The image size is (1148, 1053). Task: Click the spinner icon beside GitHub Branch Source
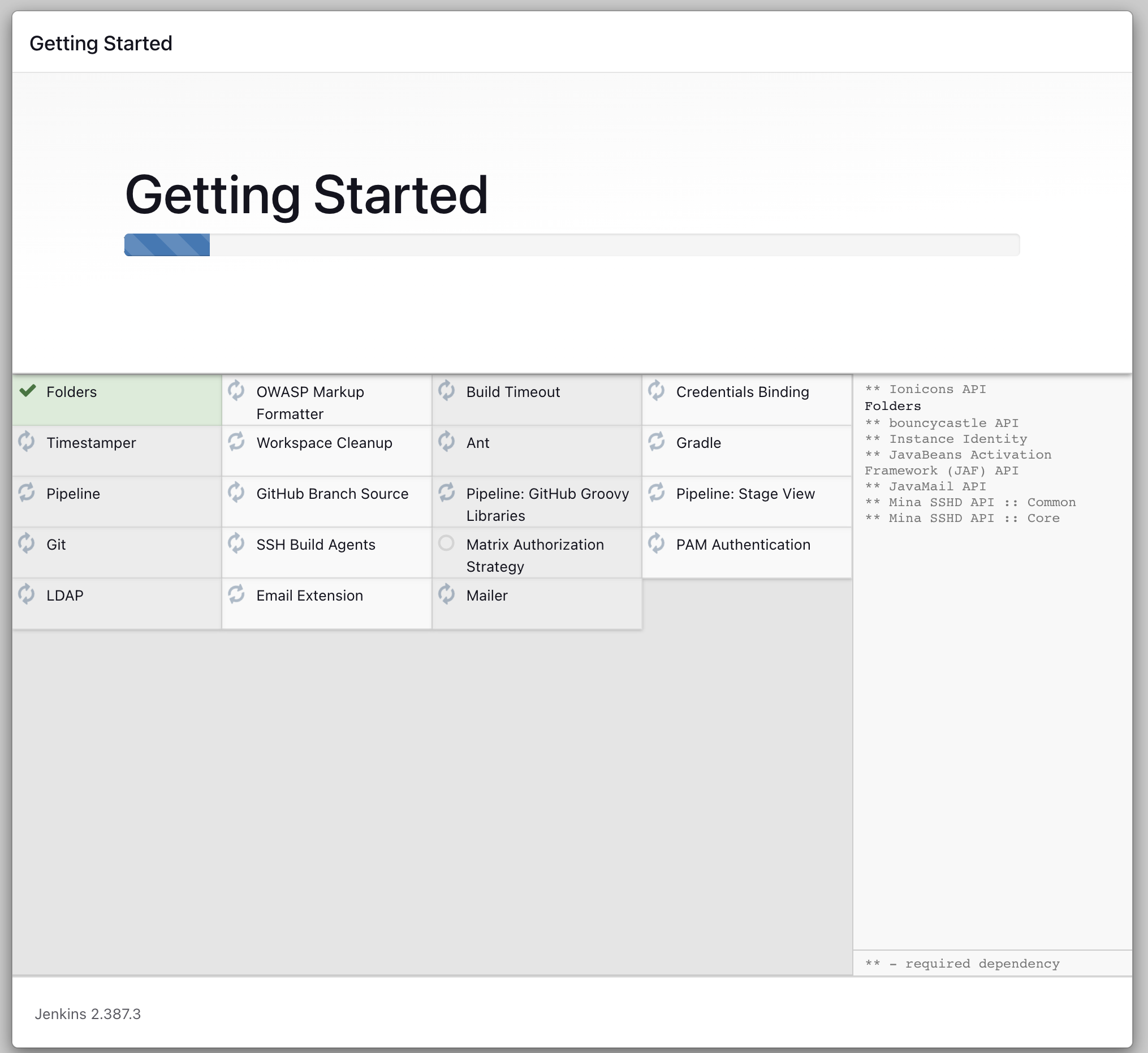[236, 493]
